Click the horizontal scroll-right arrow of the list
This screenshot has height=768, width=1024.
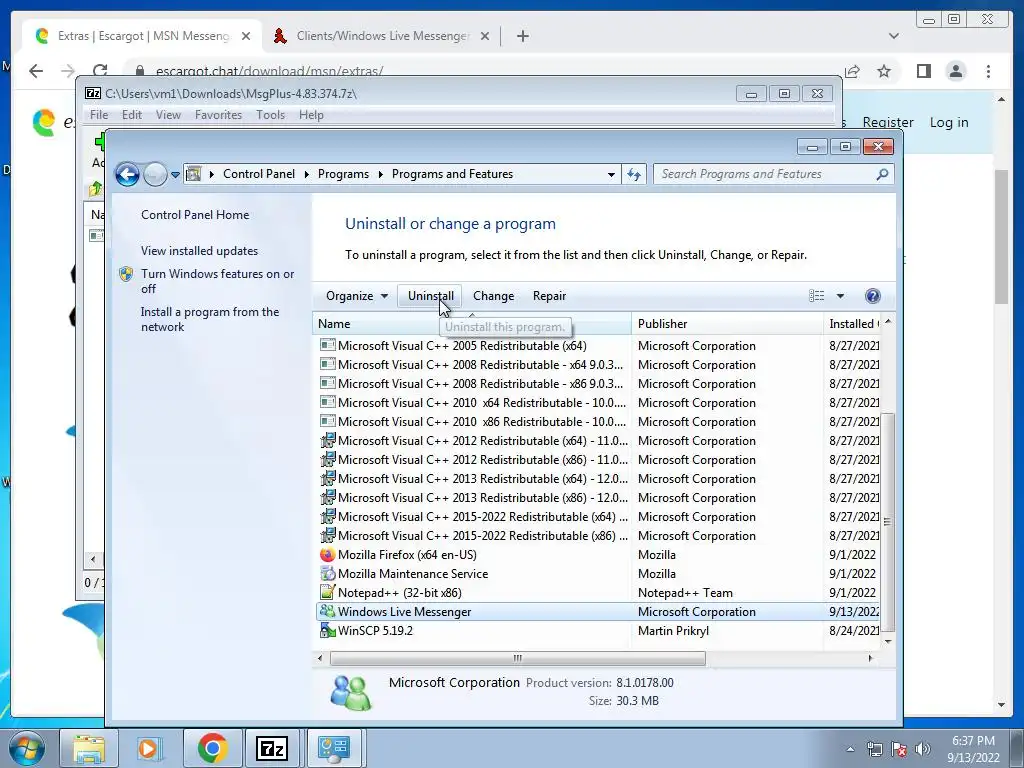point(870,658)
